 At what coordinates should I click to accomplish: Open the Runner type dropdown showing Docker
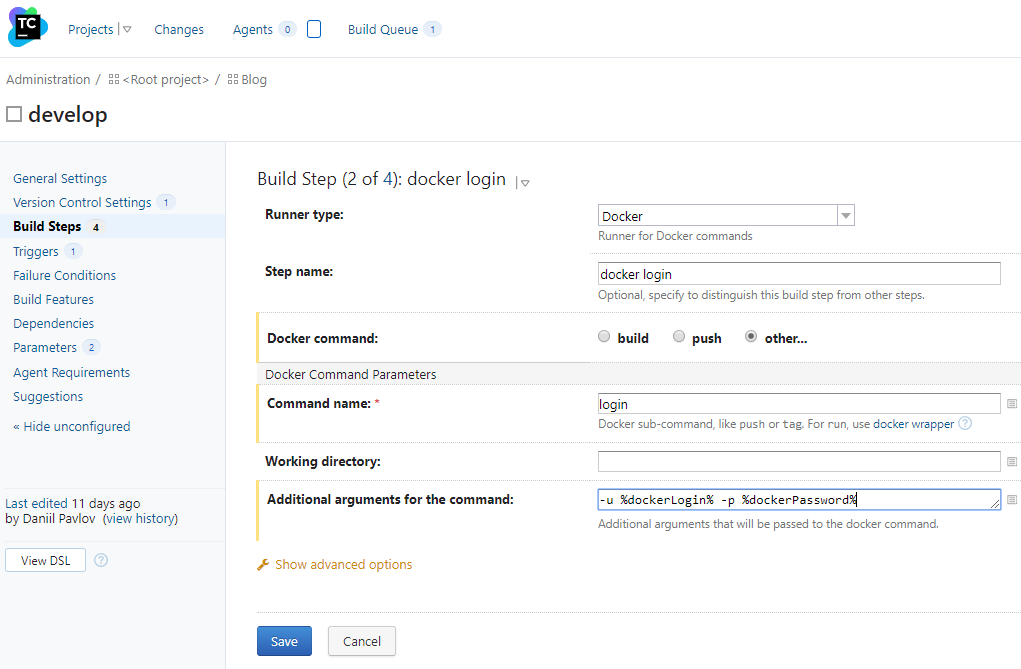tap(845, 215)
